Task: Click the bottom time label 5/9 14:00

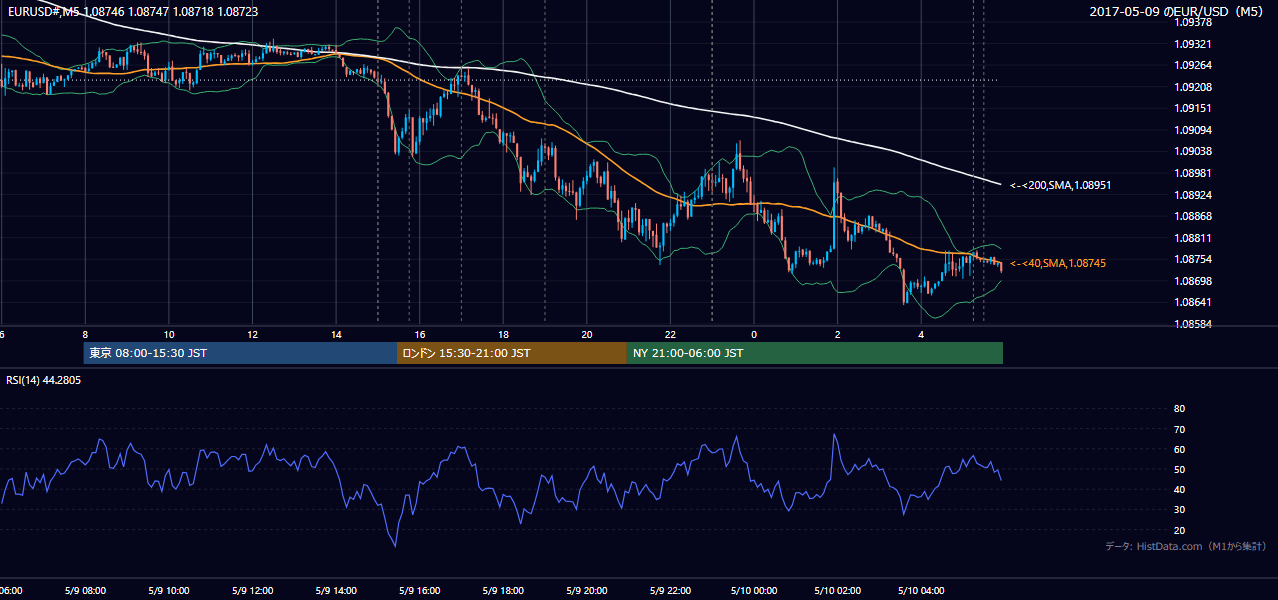Action: (335, 591)
